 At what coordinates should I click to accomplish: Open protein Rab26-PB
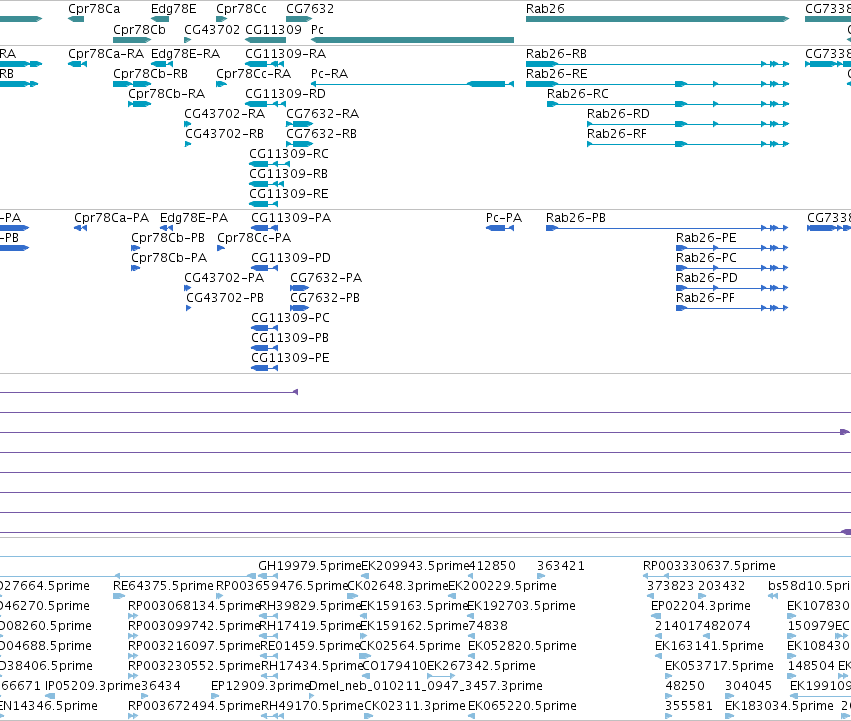point(576,218)
